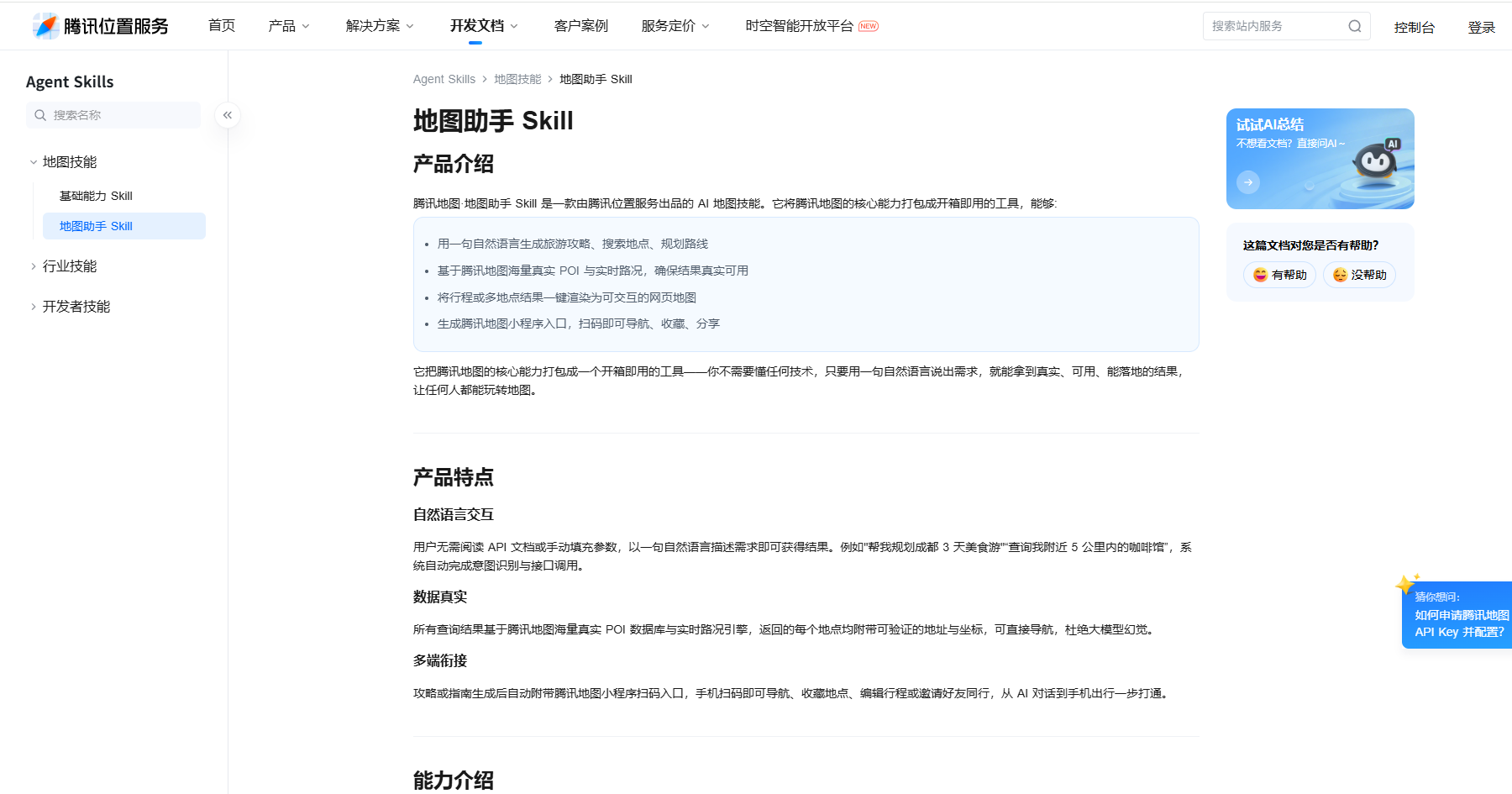Click 登录 to sign in
The width and height of the screenshot is (1512, 794).
pyautogui.click(x=1482, y=28)
